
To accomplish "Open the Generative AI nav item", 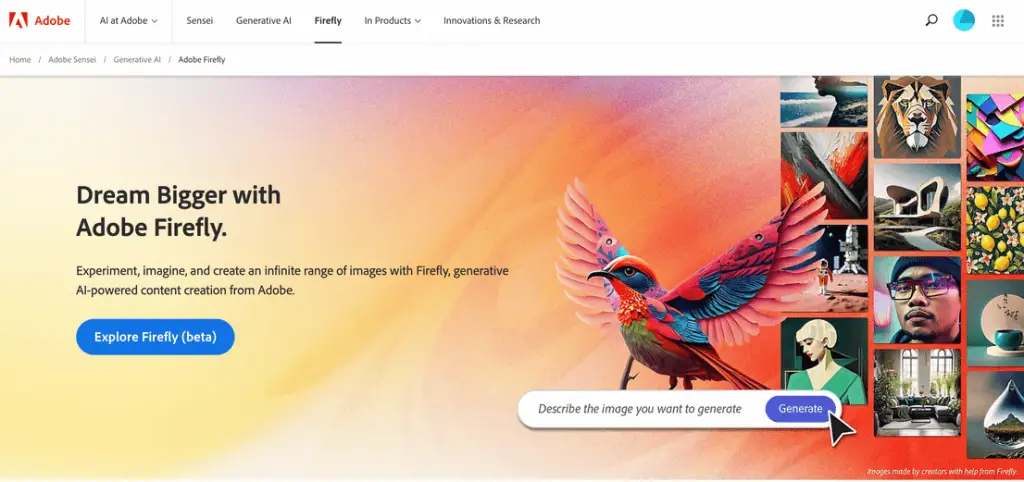I will click(x=264, y=21).
